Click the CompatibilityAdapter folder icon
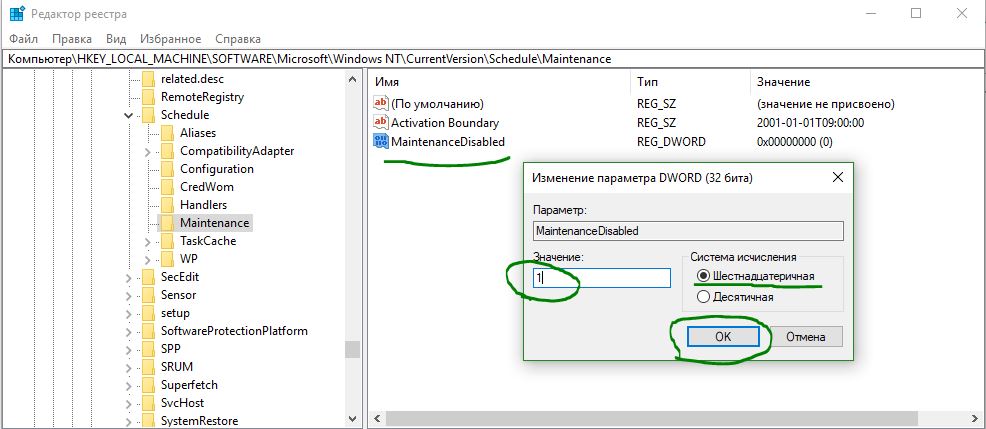 click(167, 151)
